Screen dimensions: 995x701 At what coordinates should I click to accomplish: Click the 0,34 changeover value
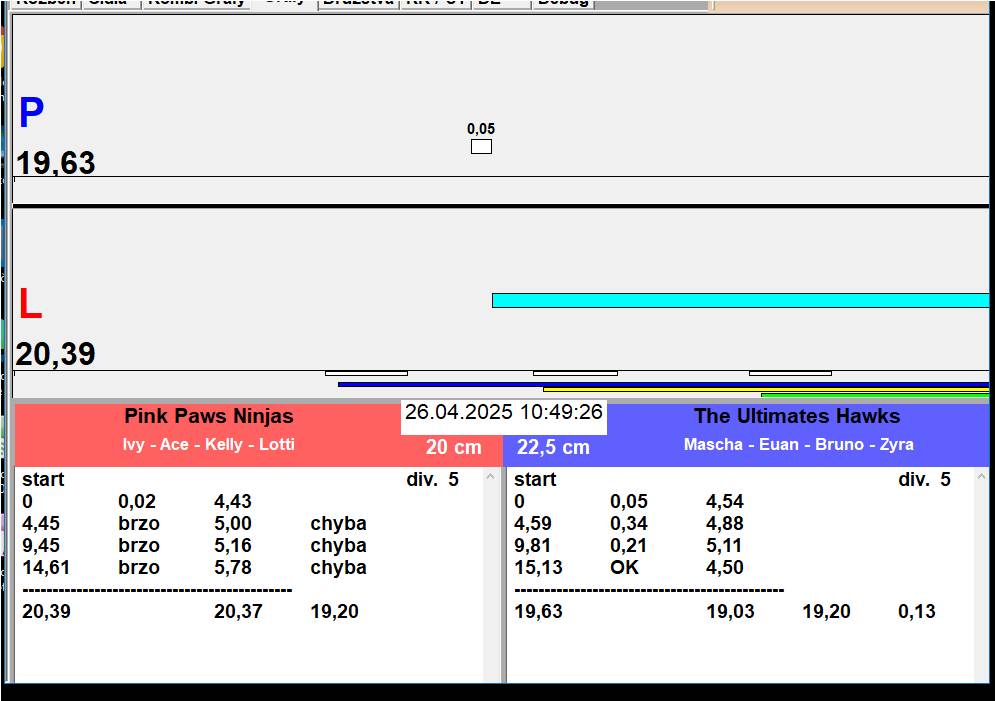(x=629, y=524)
